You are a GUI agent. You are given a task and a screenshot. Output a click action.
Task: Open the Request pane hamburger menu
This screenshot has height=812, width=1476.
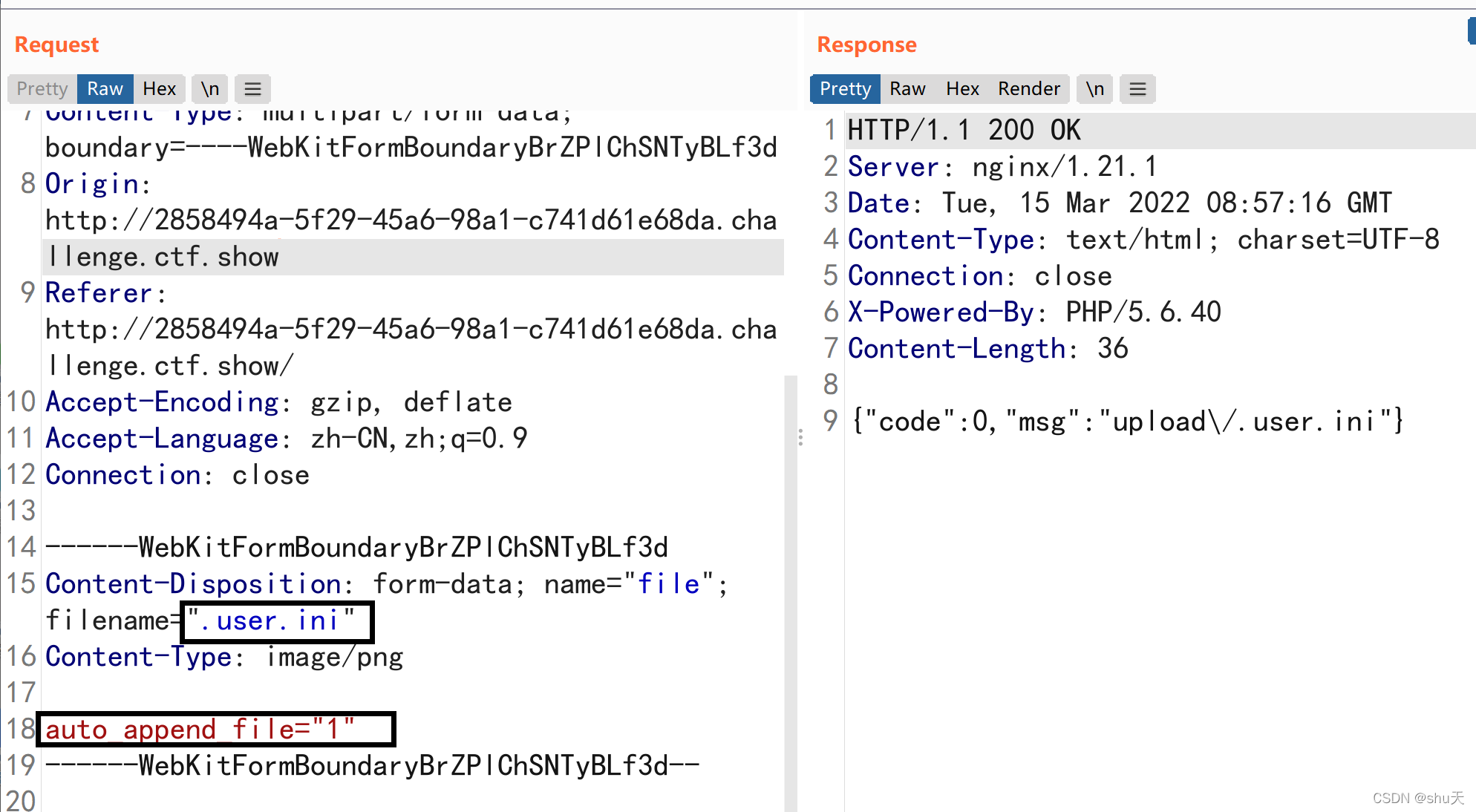252,89
